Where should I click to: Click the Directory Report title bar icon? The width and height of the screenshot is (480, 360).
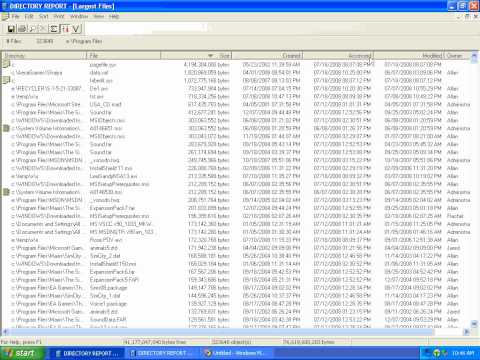click(x=4, y=6)
